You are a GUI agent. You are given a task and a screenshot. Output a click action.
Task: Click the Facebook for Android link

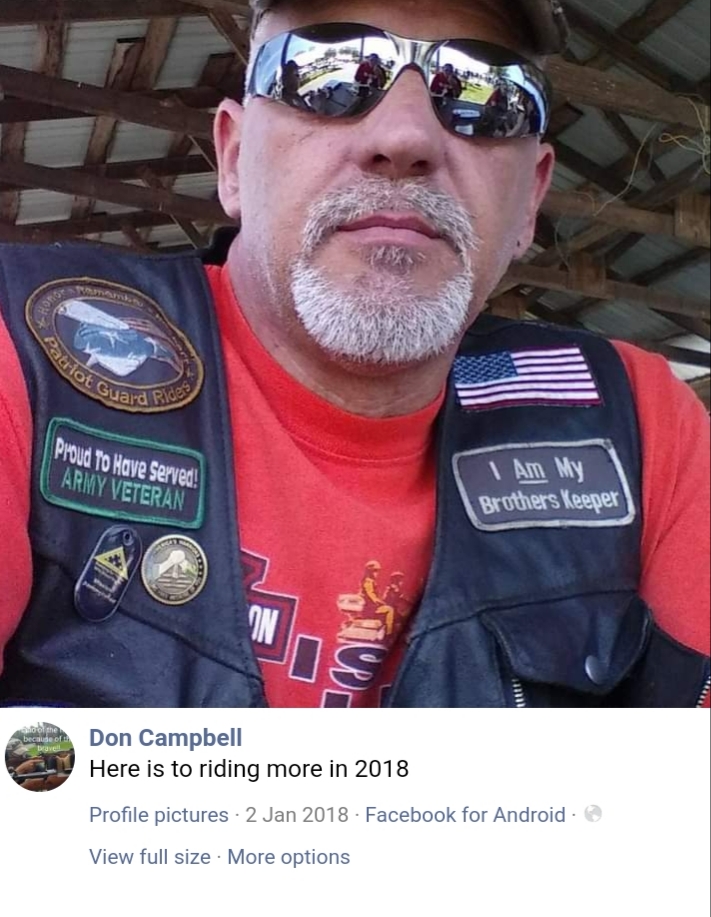point(465,815)
